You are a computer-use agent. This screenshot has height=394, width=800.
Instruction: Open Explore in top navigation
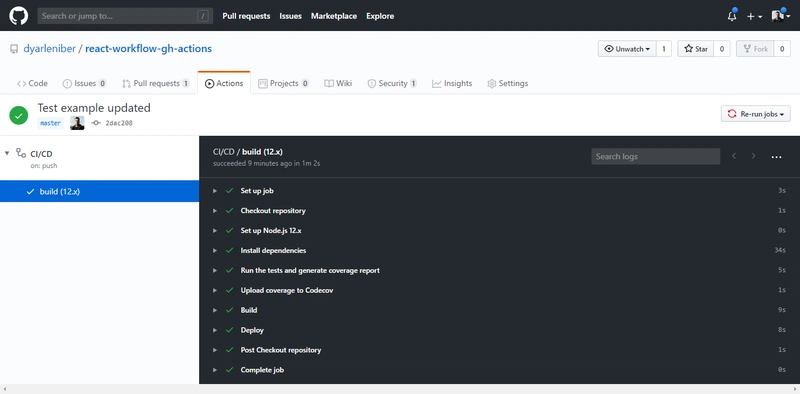pos(380,16)
